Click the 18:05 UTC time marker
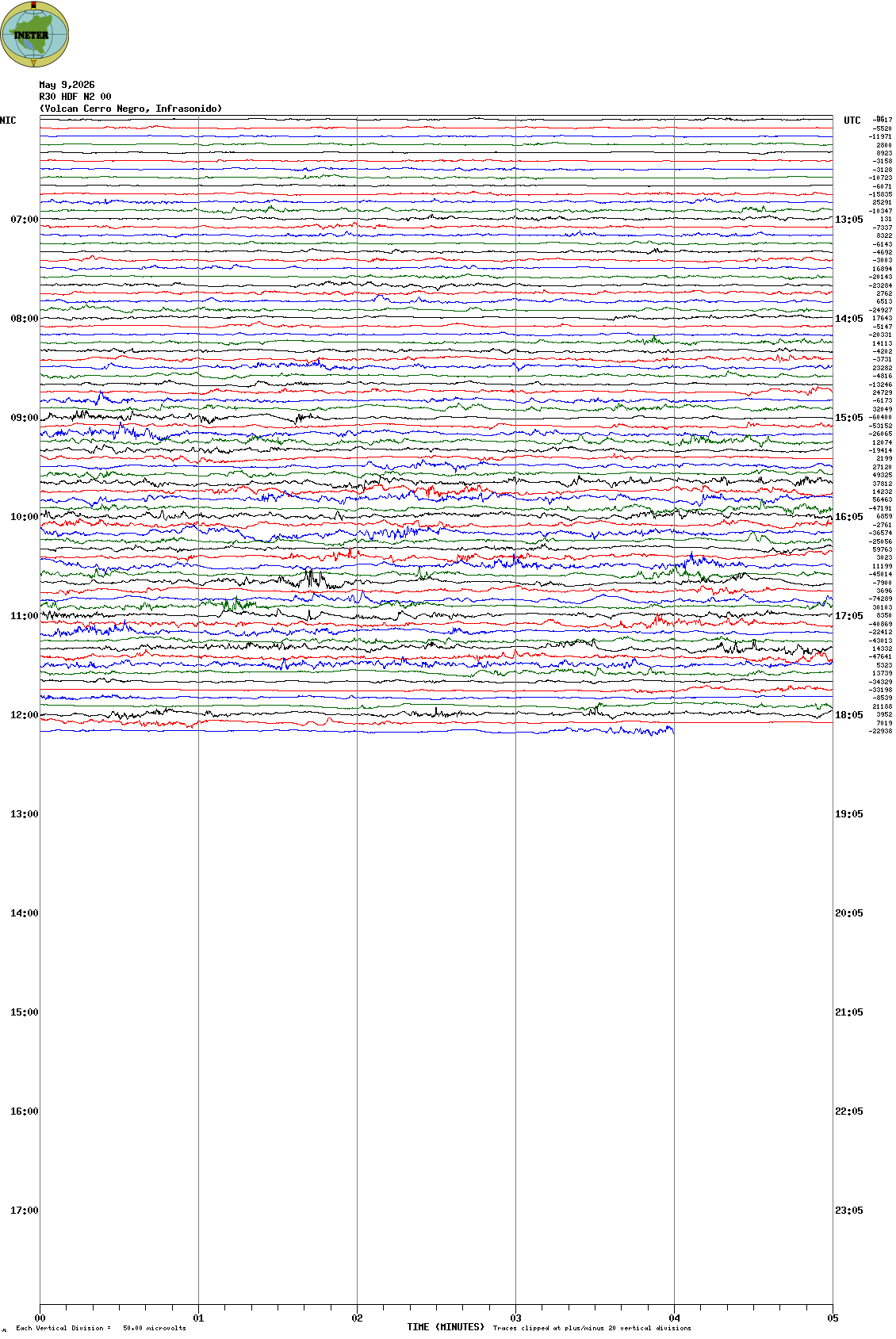Image resolution: width=896 pixels, height=1339 pixels. coord(848,715)
